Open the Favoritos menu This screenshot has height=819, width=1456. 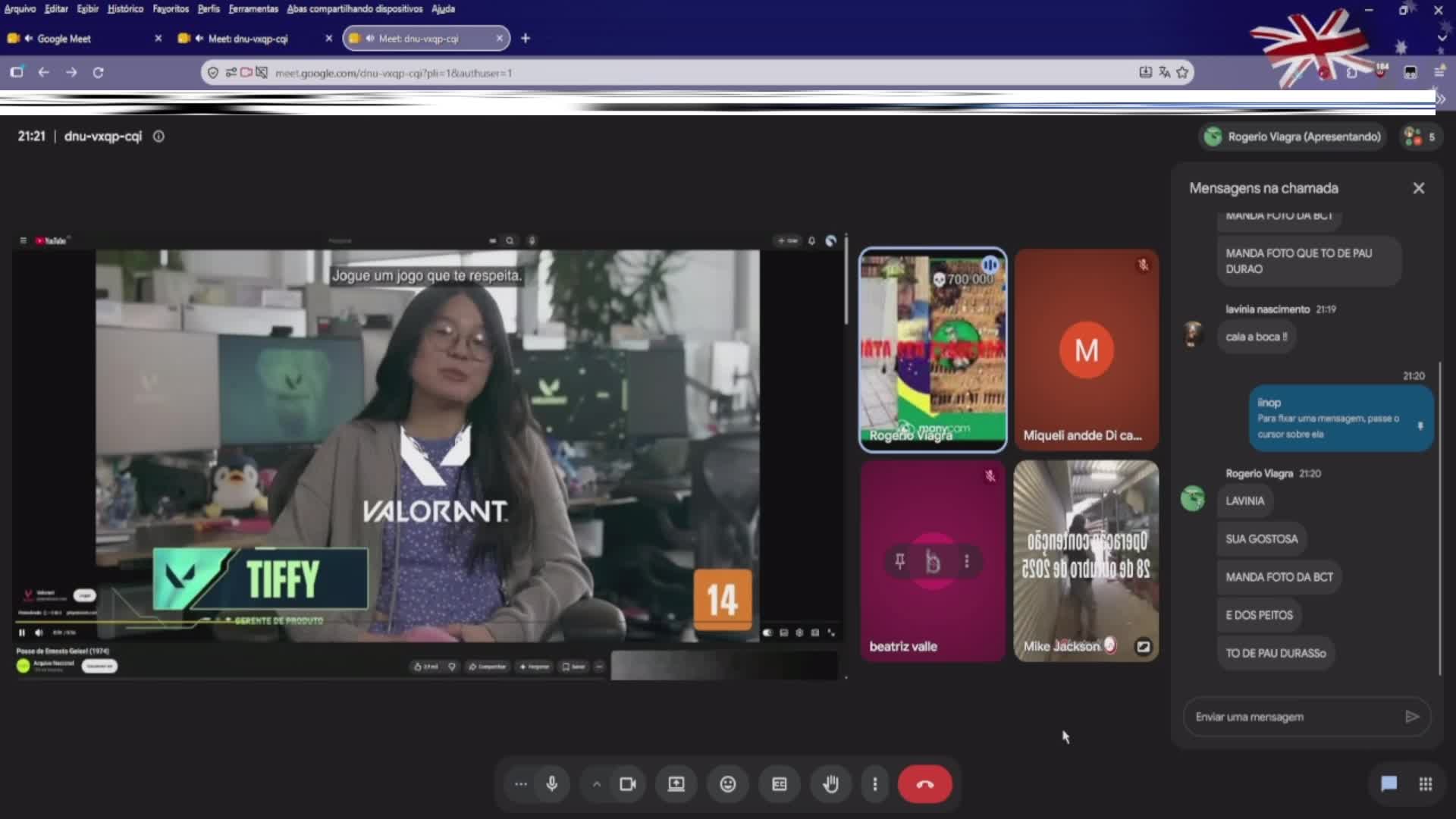point(171,9)
